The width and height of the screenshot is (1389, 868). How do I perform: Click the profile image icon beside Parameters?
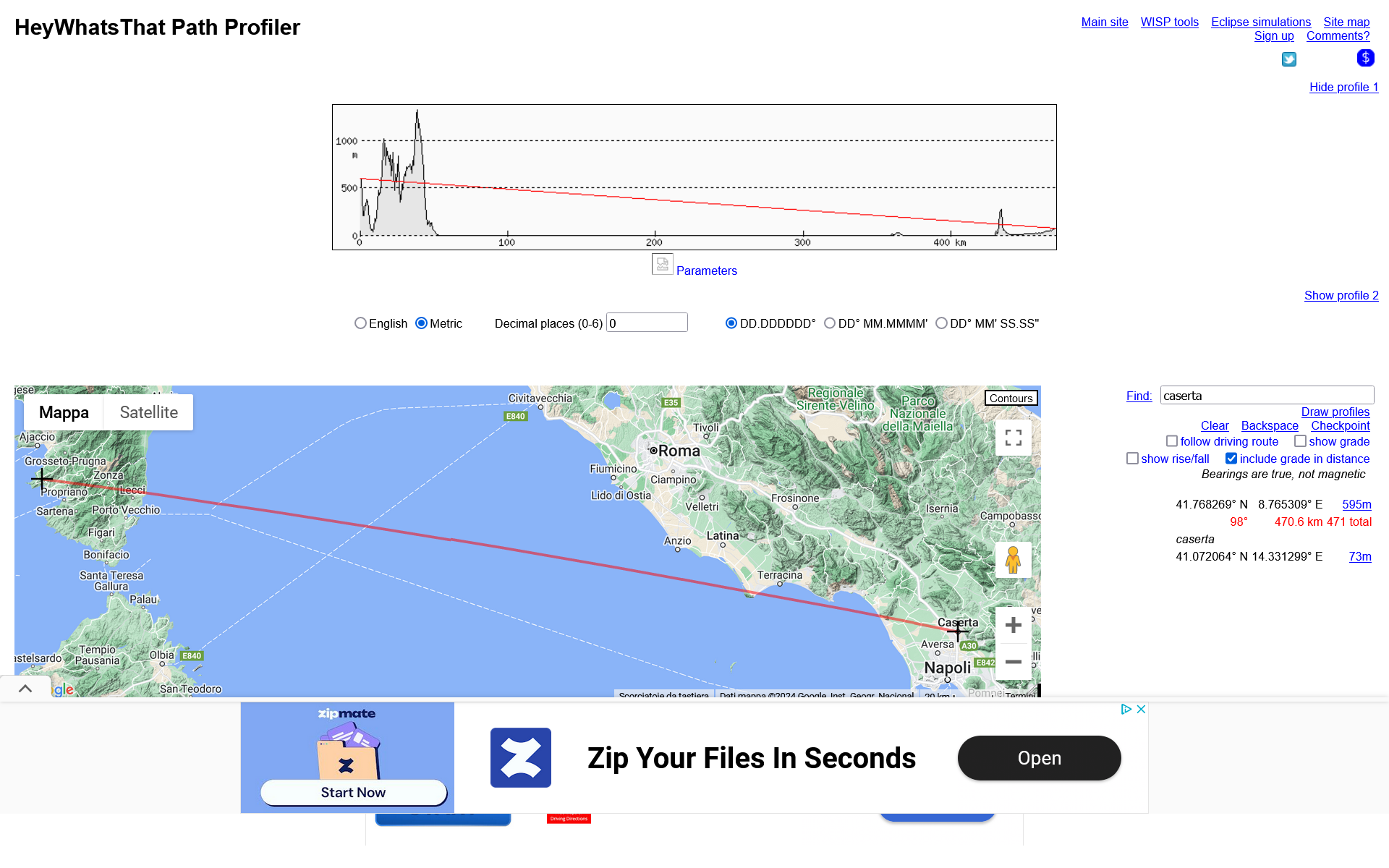(x=662, y=264)
